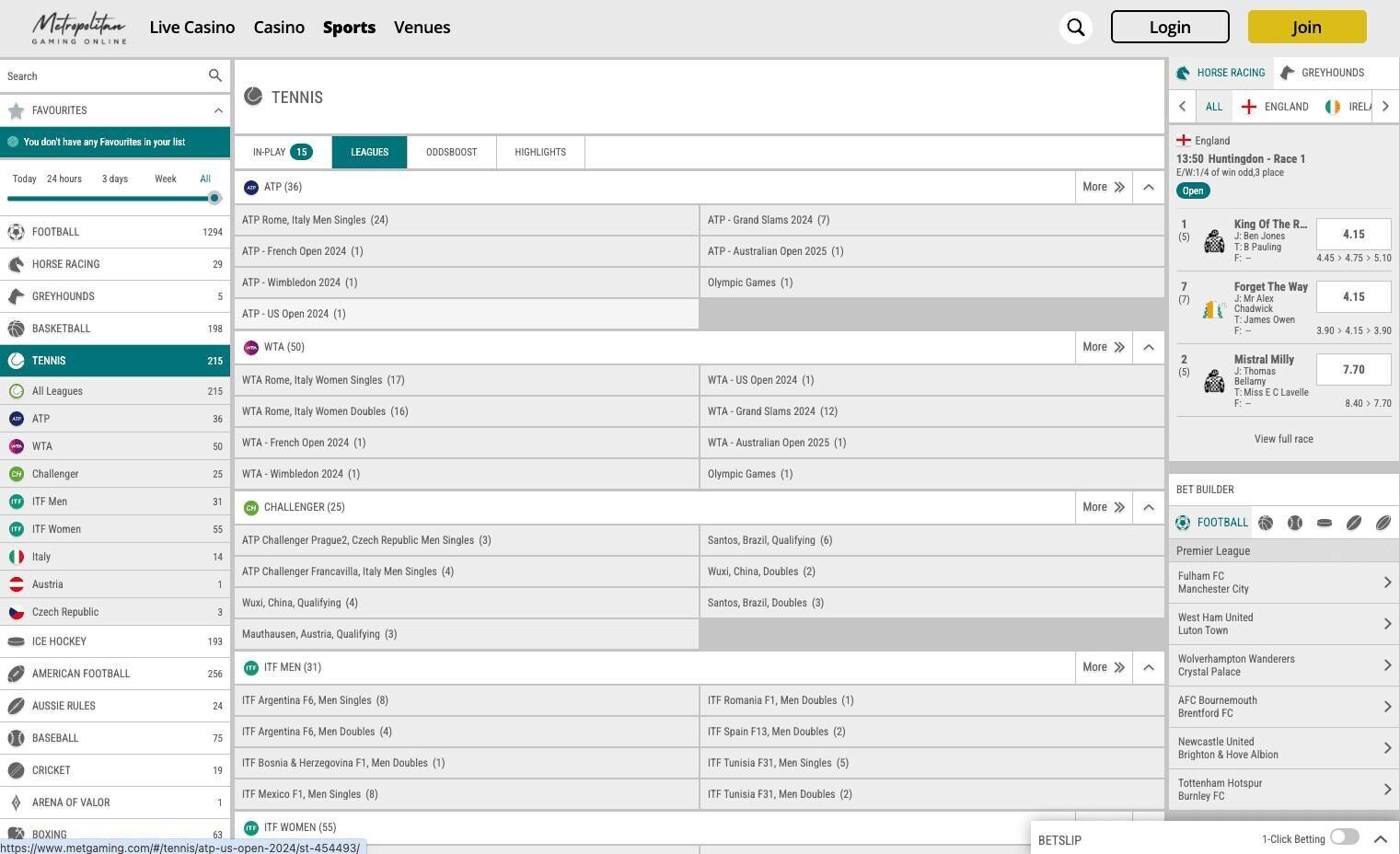Collapse the ATP (36) league group
The height and width of the screenshot is (854, 1400).
click(x=1148, y=187)
